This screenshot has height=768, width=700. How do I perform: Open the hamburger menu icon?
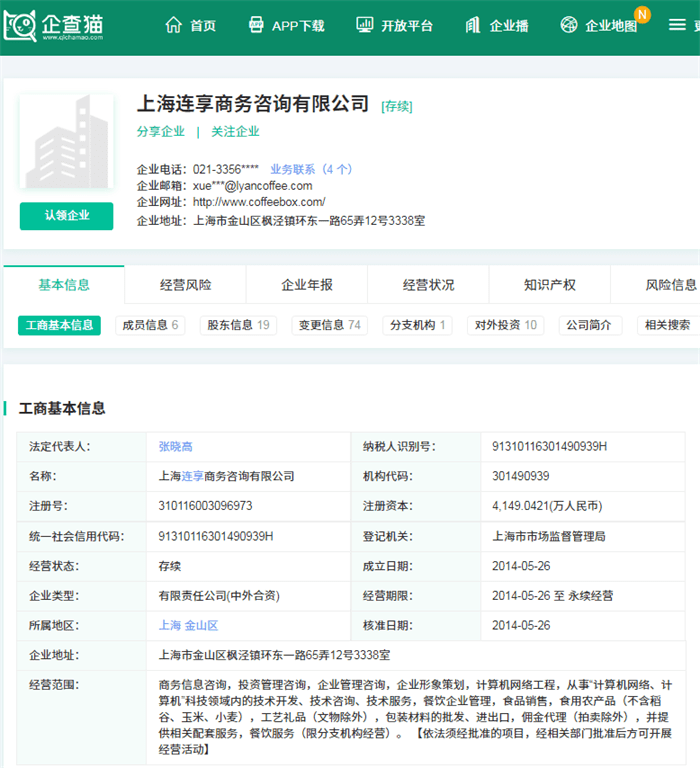(677, 24)
